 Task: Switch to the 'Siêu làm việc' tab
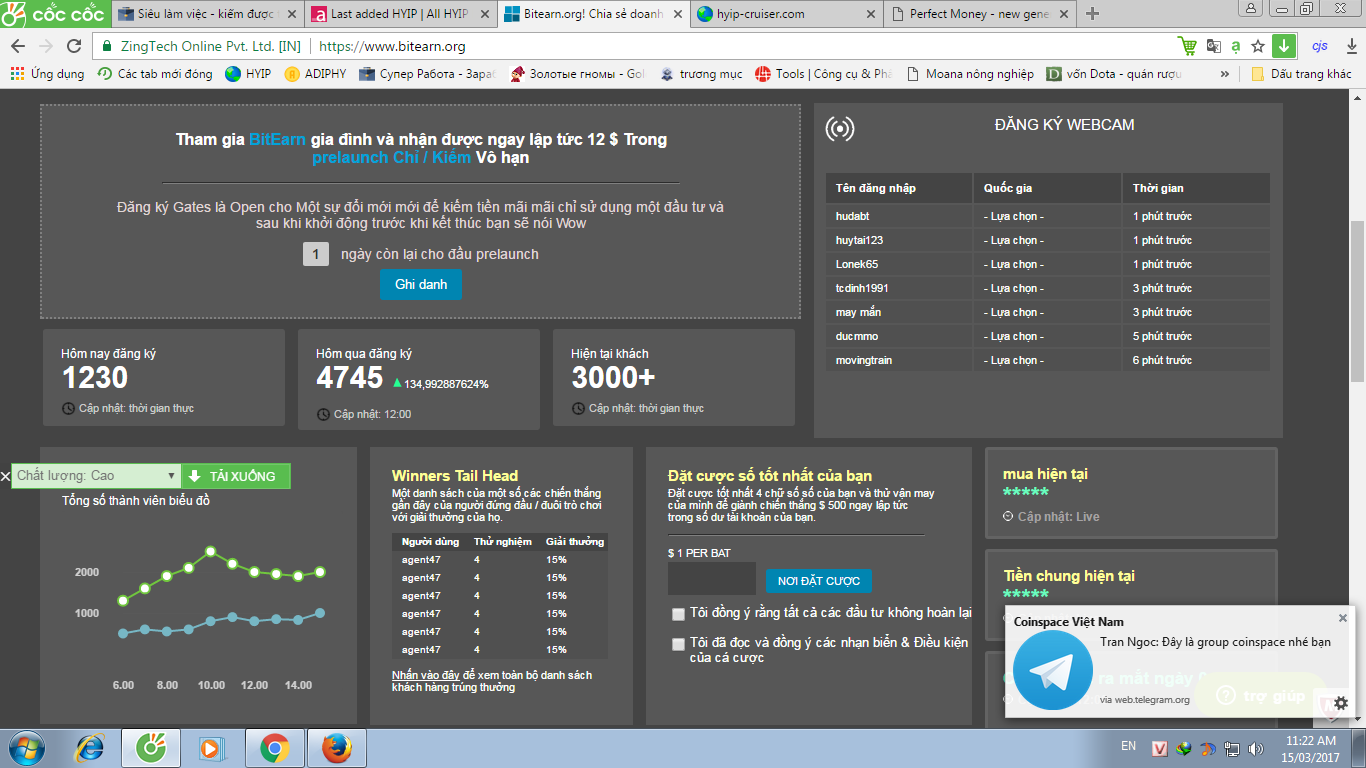208,14
